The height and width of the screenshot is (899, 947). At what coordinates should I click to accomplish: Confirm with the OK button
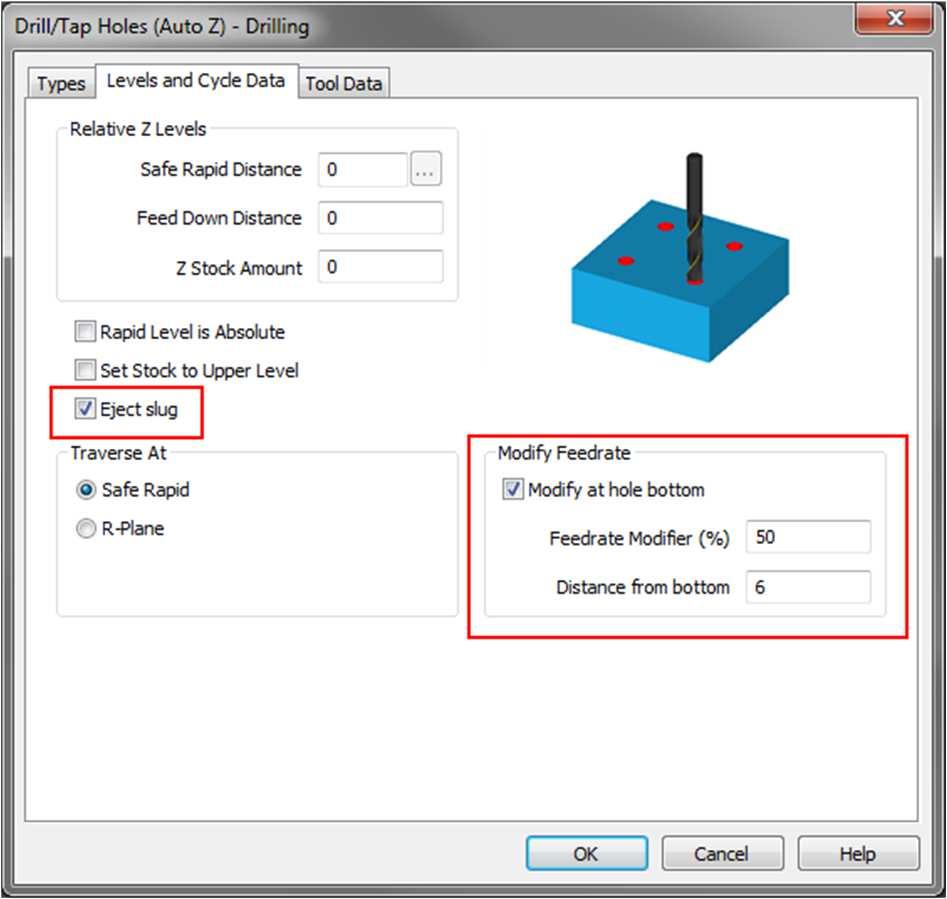pyautogui.click(x=586, y=854)
